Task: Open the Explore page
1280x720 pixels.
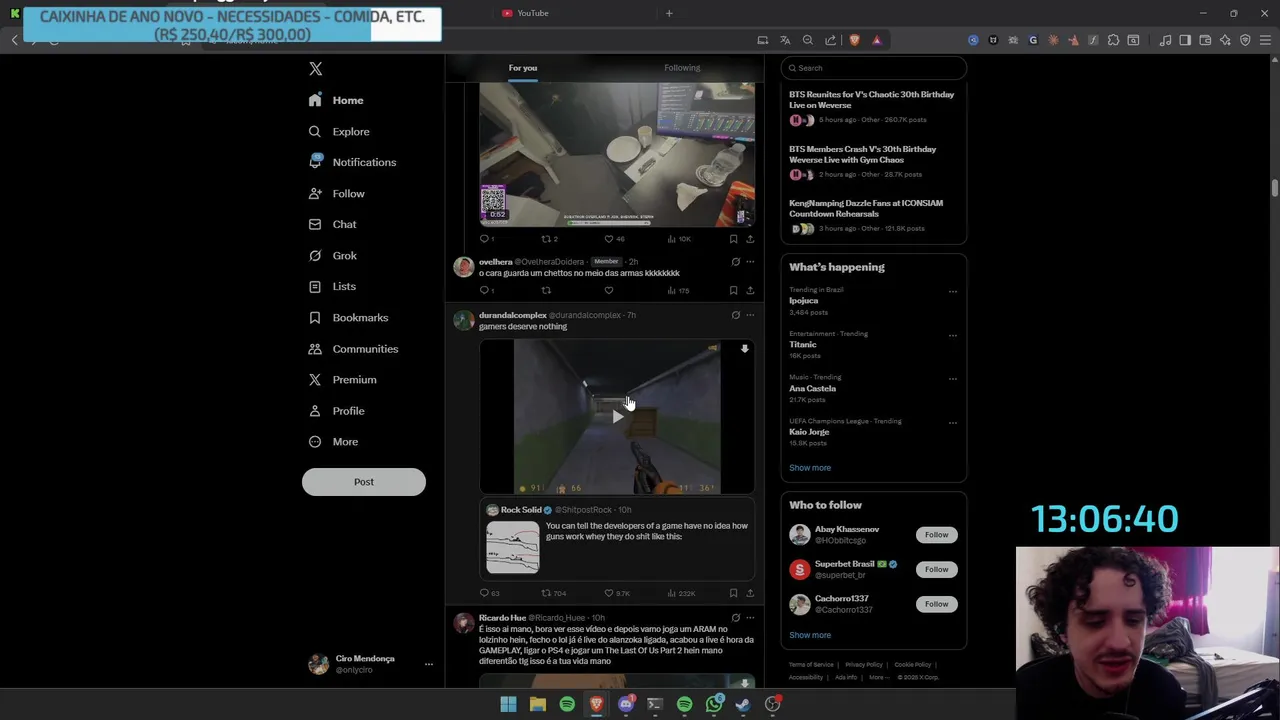Action: click(339, 131)
